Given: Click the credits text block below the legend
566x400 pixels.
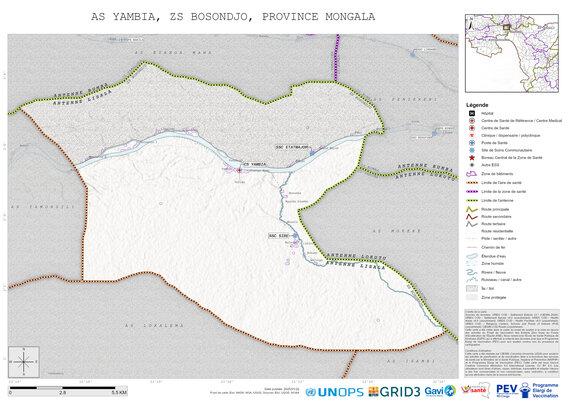Looking at the screenshot, I should [x=511, y=343].
